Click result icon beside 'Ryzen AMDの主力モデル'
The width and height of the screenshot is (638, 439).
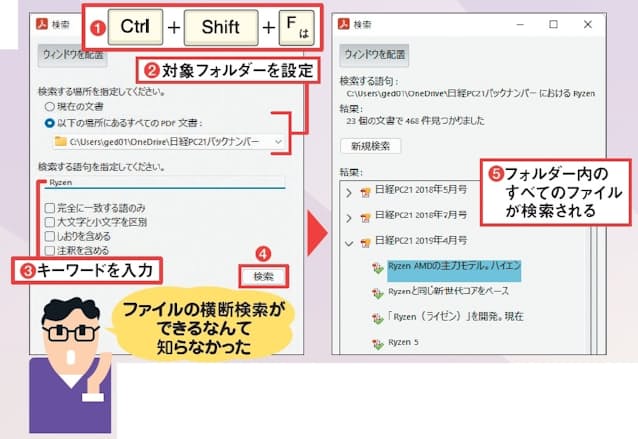pos(378,268)
